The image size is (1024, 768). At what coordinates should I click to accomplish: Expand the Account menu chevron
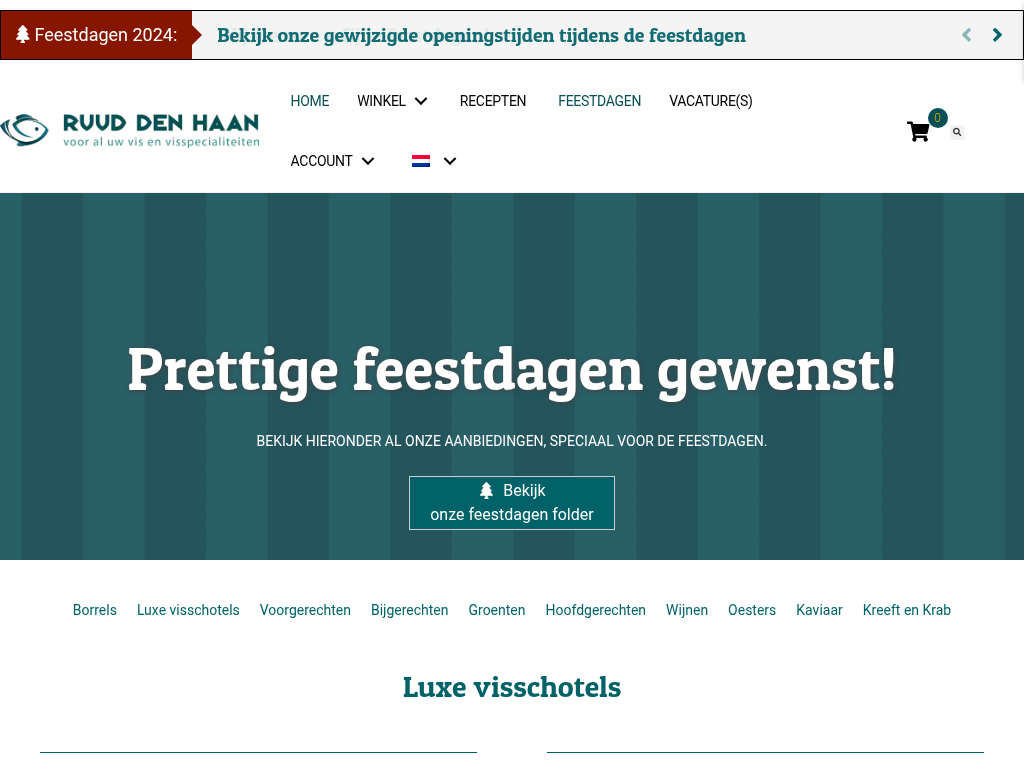click(x=368, y=161)
